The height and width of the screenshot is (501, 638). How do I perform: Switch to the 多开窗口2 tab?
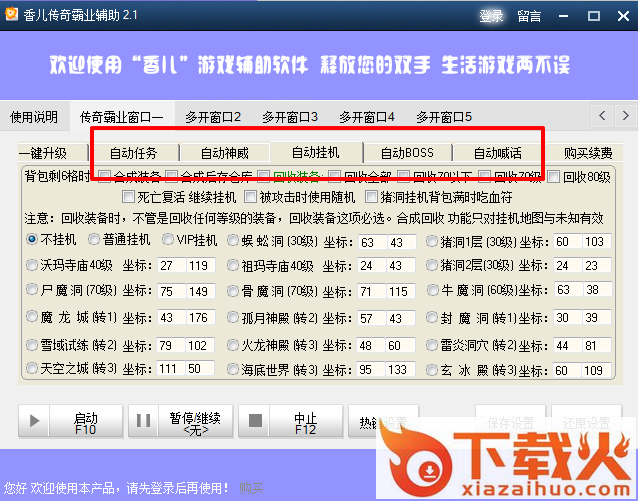coord(212,117)
